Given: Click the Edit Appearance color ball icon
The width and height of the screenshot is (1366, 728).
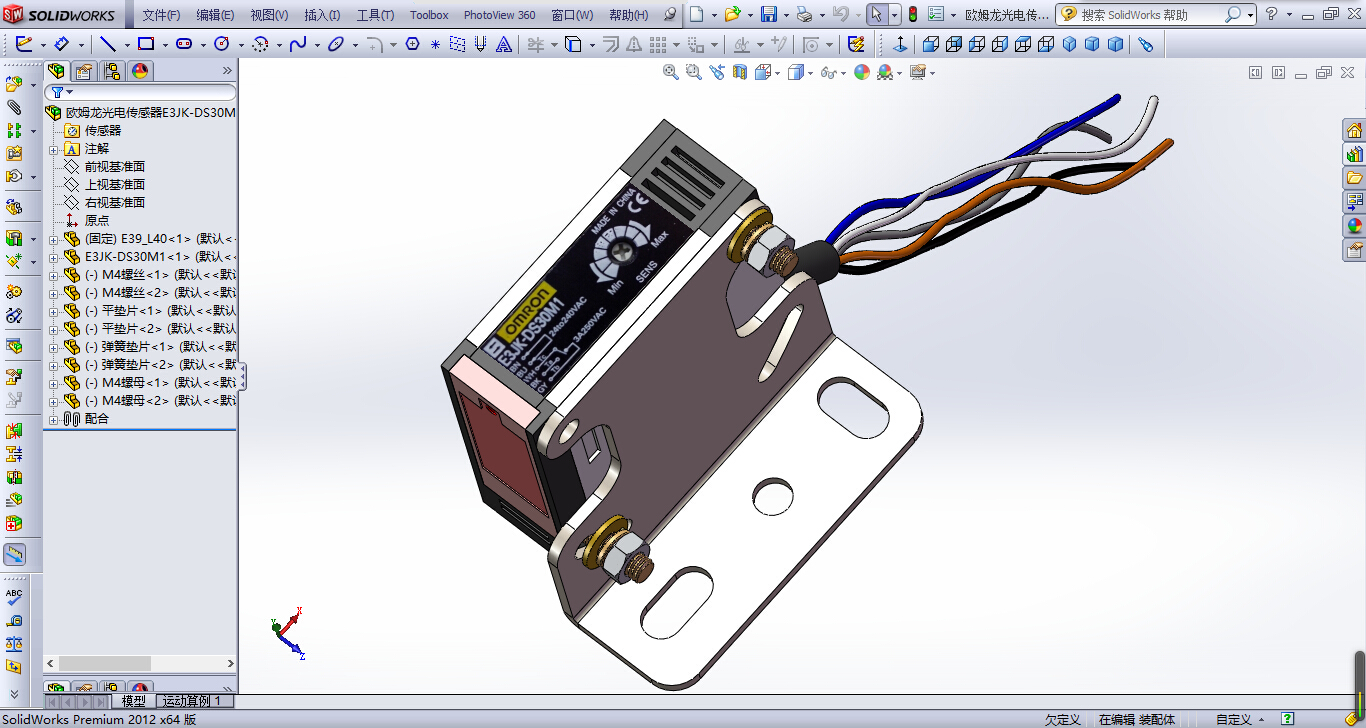Looking at the screenshot, I should click(862, 72).
